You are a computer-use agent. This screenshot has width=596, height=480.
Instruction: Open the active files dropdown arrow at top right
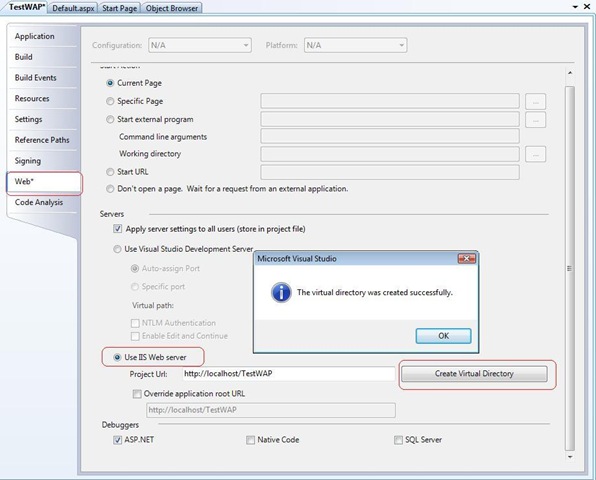click(x=575, y=7)
